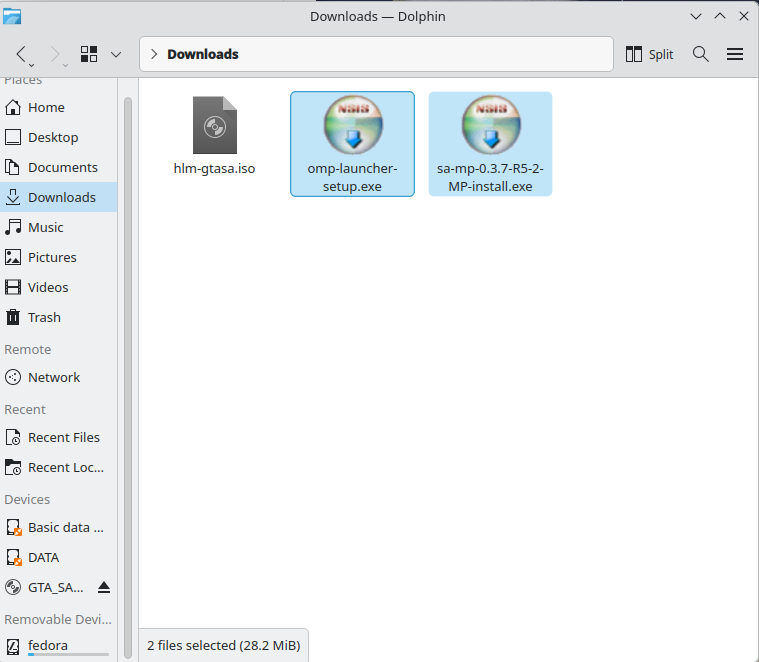Click the Recent Files clock document icon
This screenshot has height=662, width=759.
click(13, 437)
